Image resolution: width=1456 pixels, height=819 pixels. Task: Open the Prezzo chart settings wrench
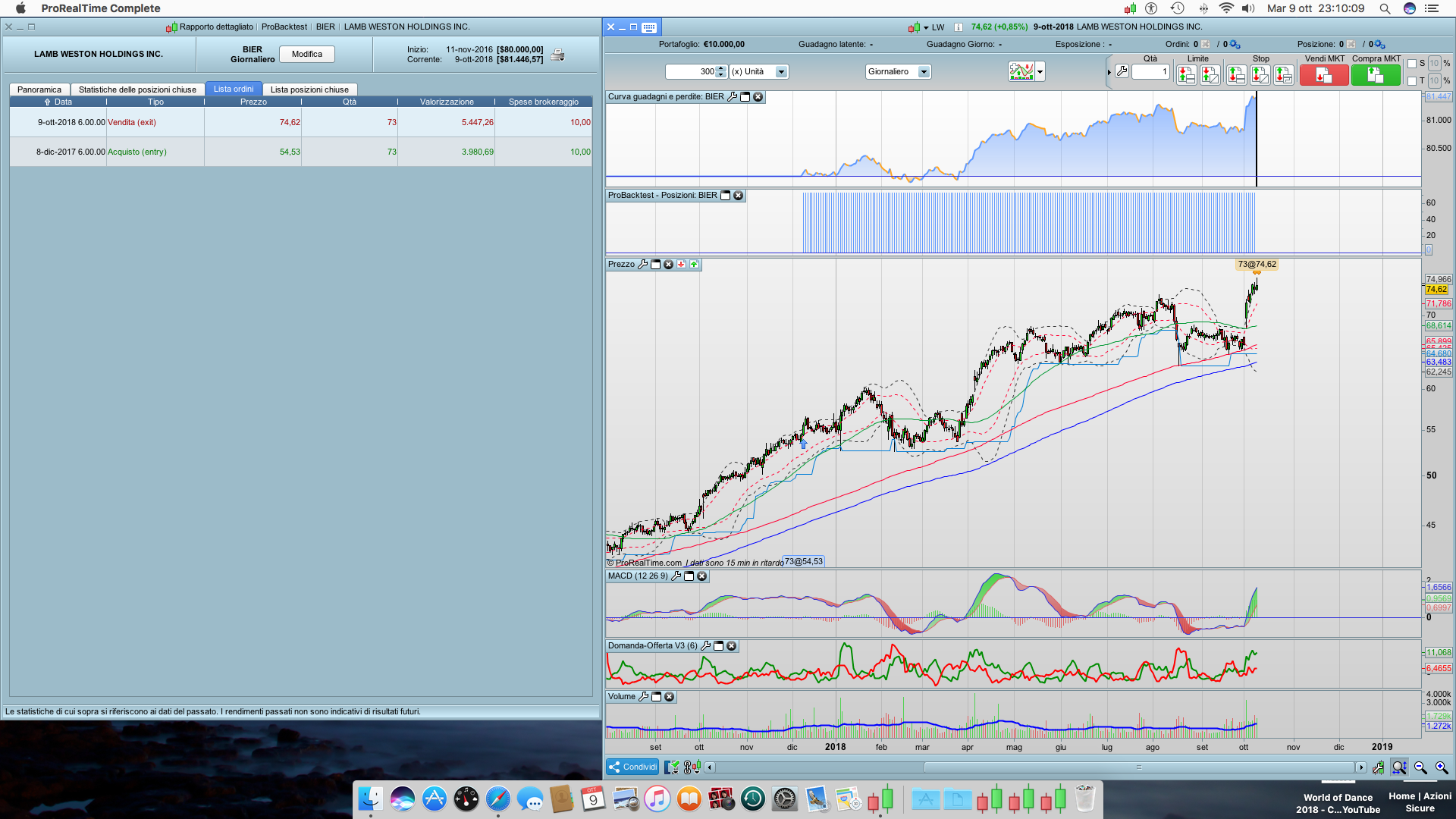643,265
